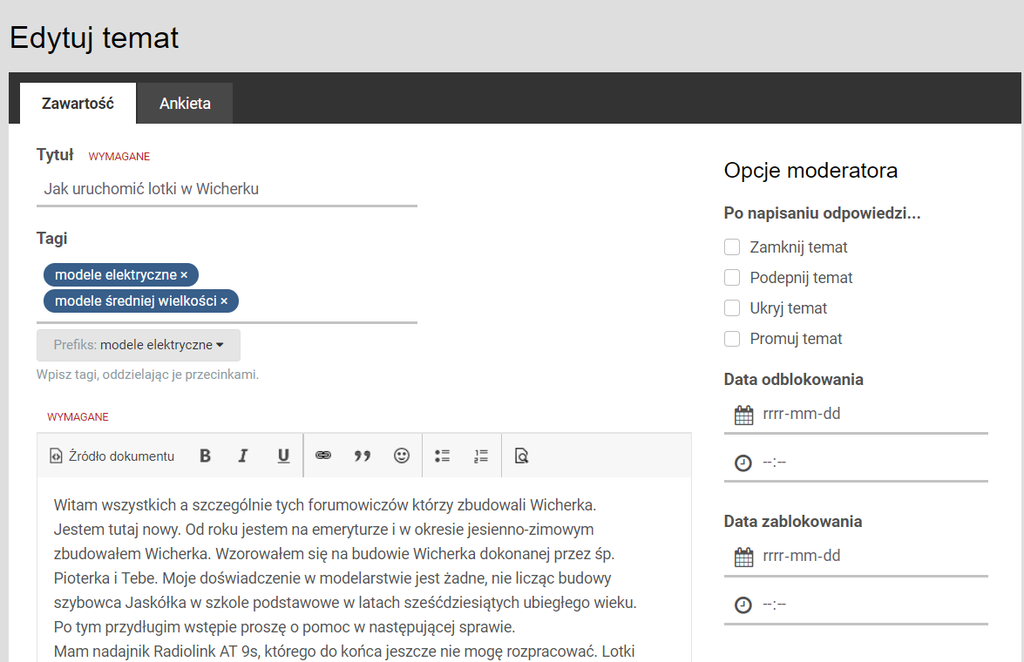Insert a numbered list
The image size is (1024, 662).
pos(481,456)
